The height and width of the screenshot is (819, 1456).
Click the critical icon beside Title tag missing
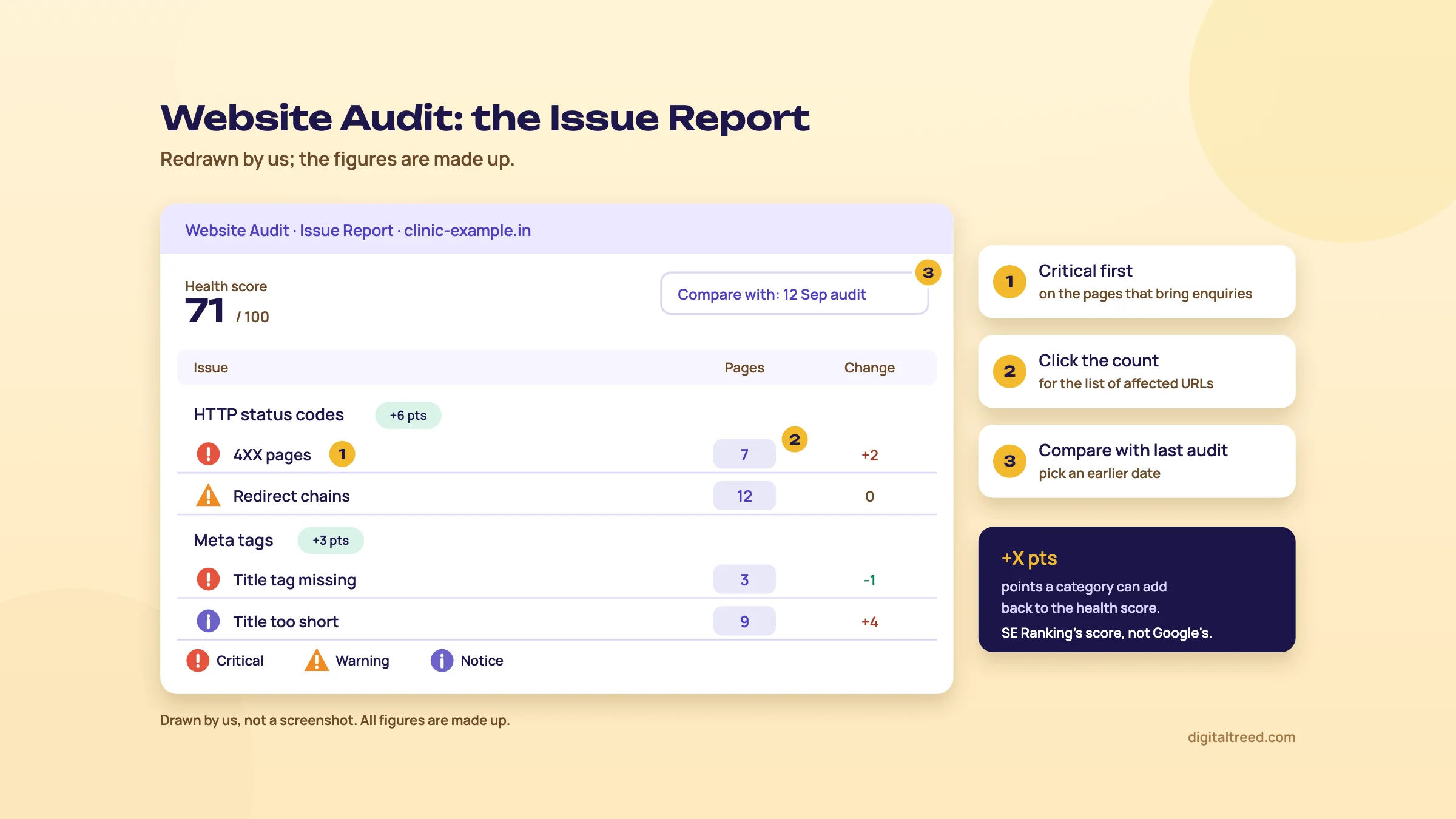[208, 579]
